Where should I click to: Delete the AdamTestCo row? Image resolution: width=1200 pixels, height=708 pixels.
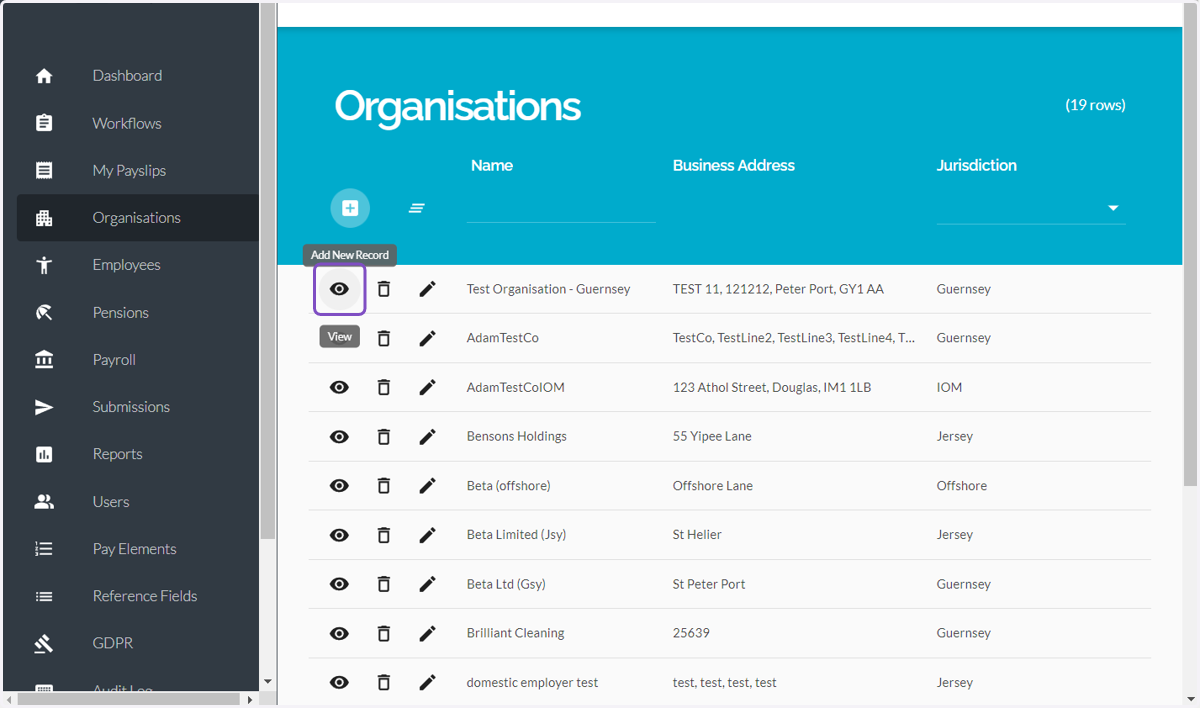(x=384, y=338)
